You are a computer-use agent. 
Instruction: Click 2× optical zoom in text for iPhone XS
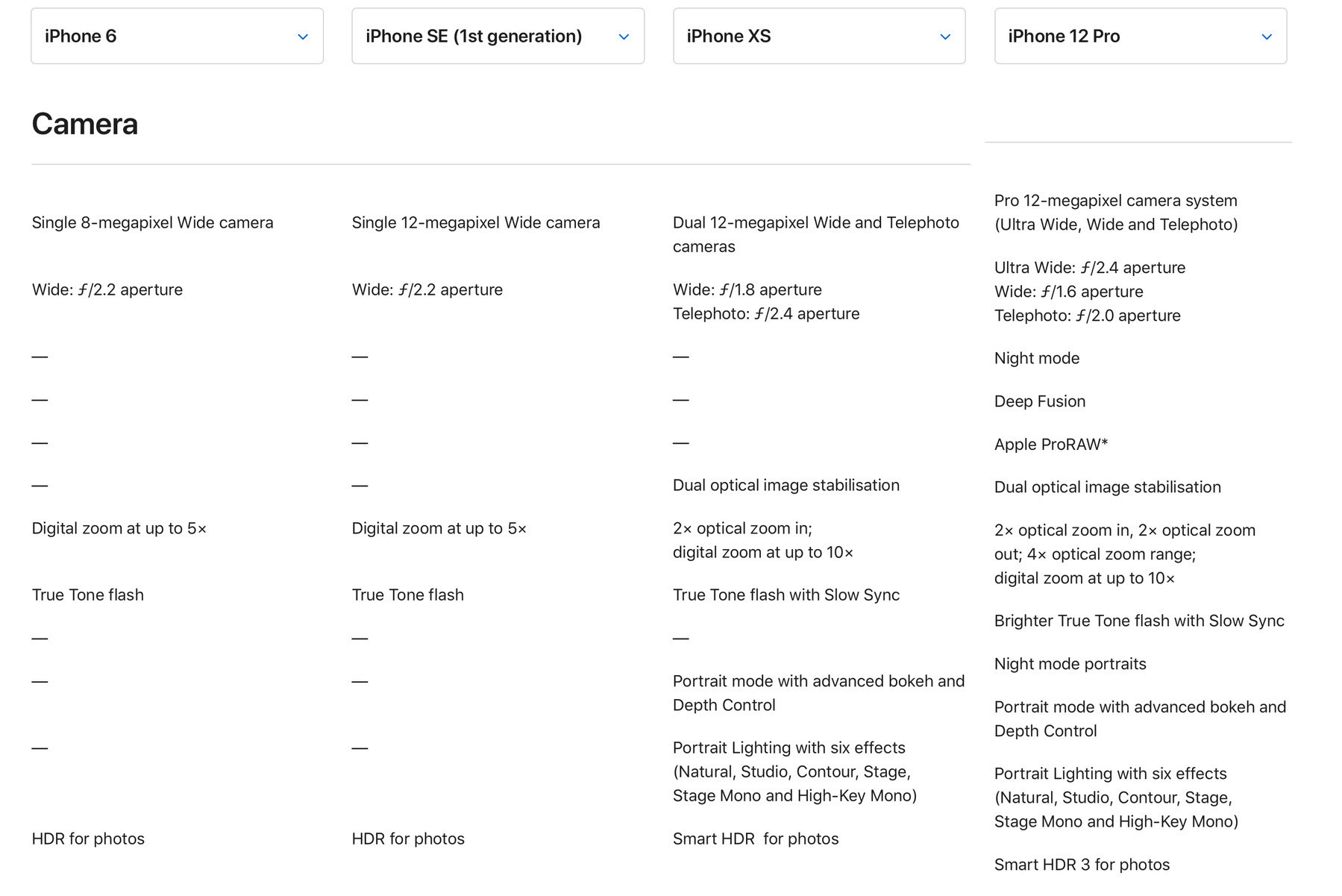click(x=741, y=529)
